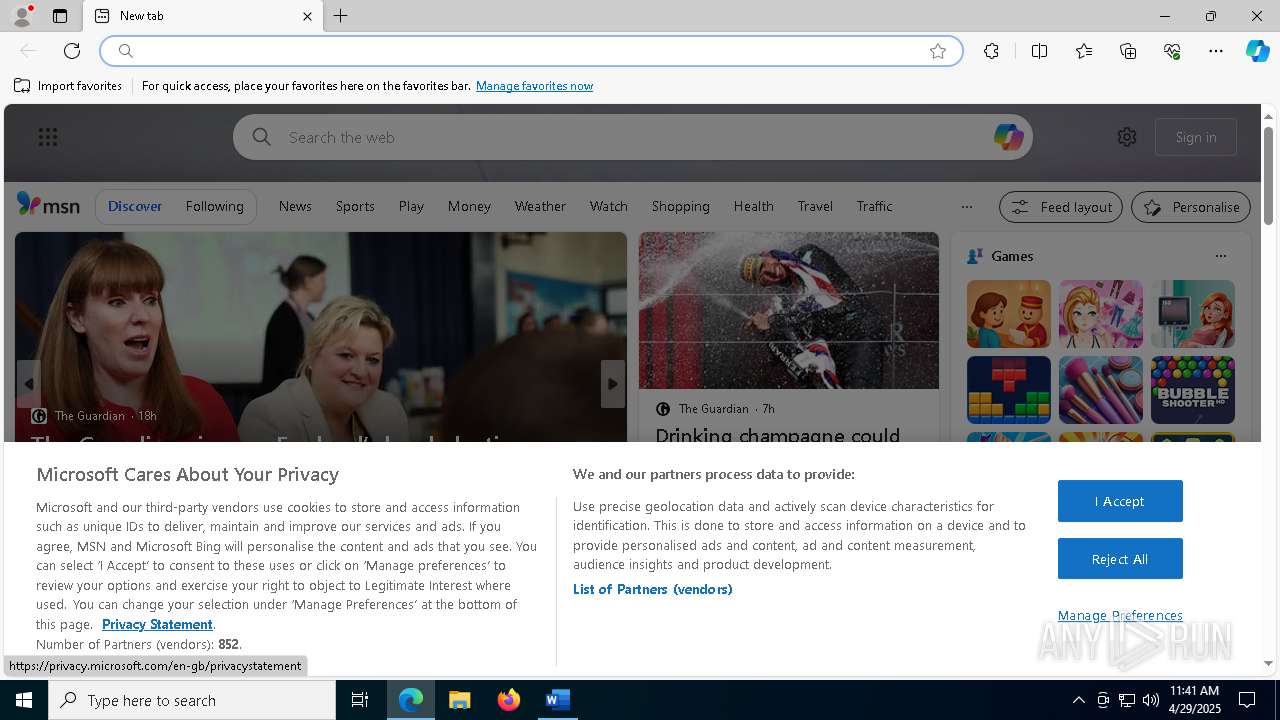The width and height of the screenshot is (1280, 720).
Task: Open the Money section
Action: [469, 206]
